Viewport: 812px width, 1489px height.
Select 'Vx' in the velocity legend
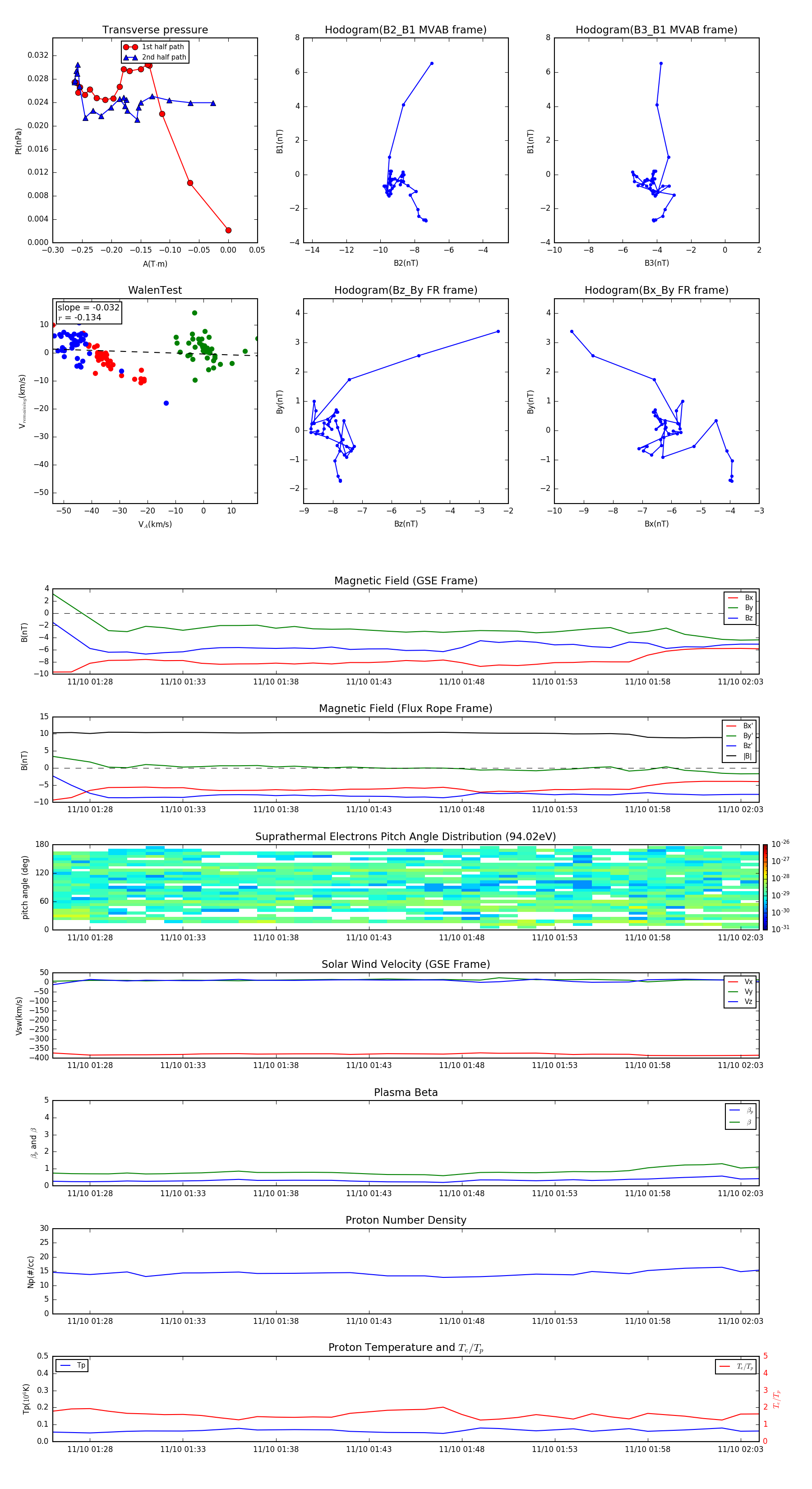(x=740, y=981)
